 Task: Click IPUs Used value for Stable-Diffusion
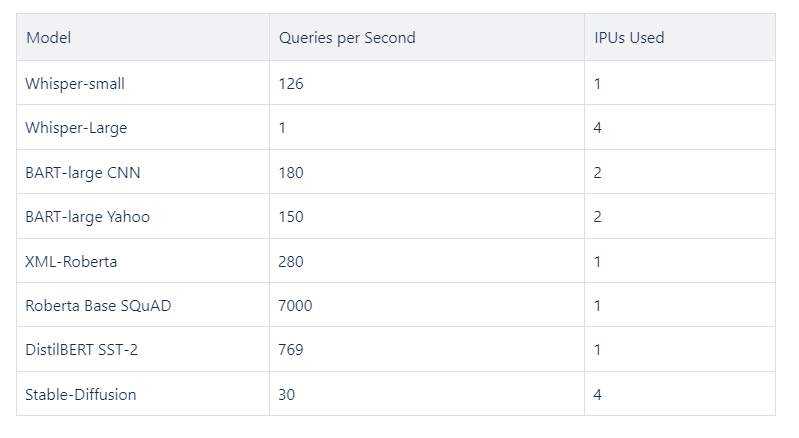click(x=597, y=394)
